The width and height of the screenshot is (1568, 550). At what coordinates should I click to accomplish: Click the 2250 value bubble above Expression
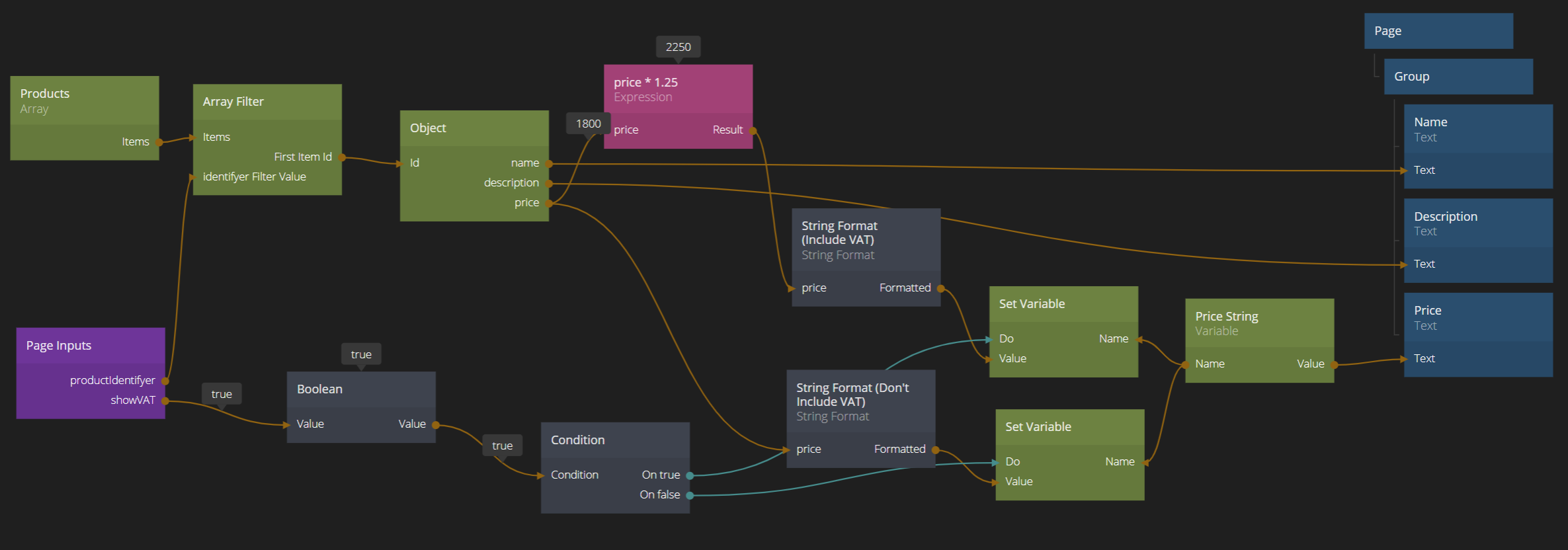678,47
